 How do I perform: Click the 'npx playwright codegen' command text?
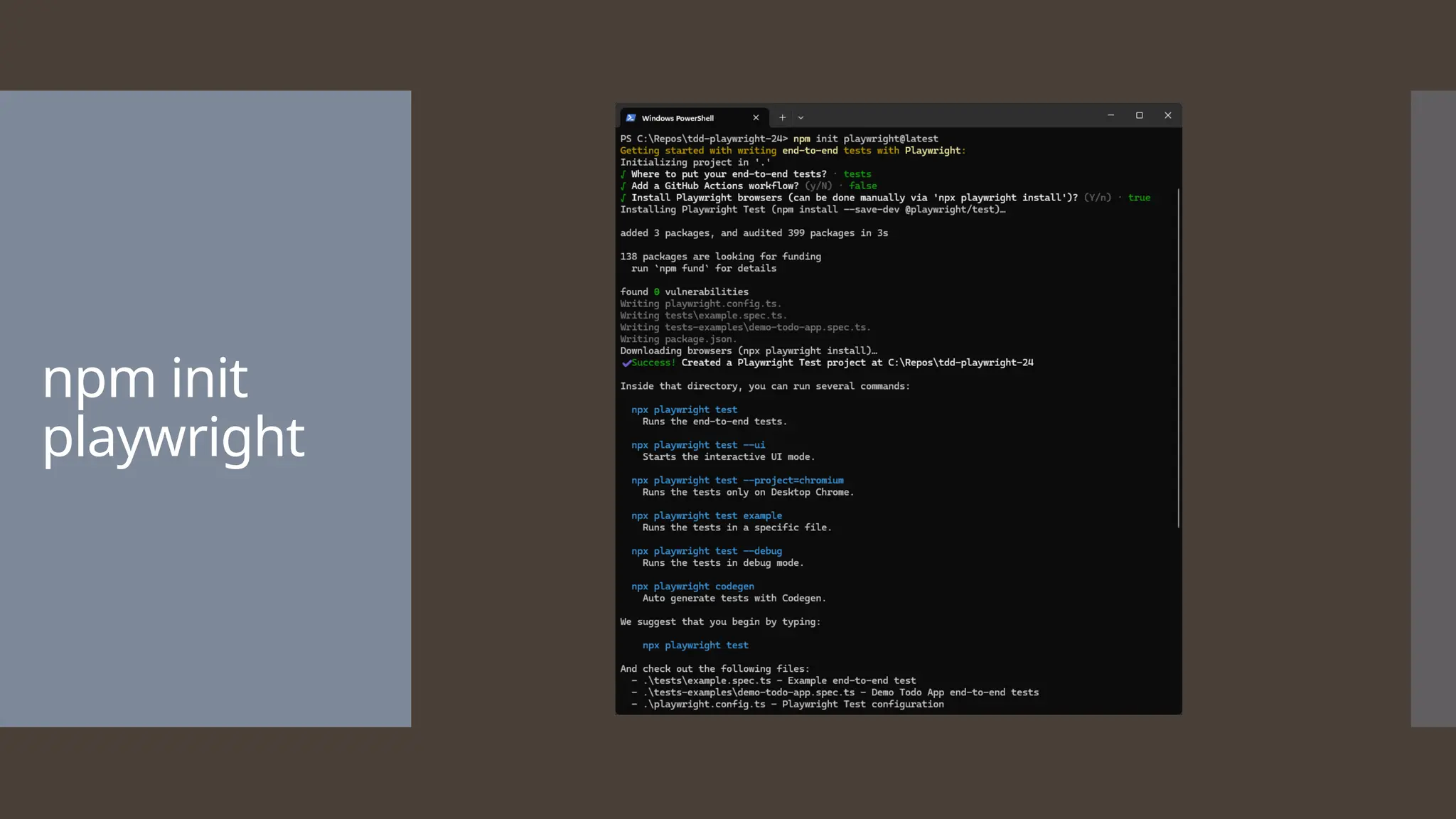coord(692,587)
